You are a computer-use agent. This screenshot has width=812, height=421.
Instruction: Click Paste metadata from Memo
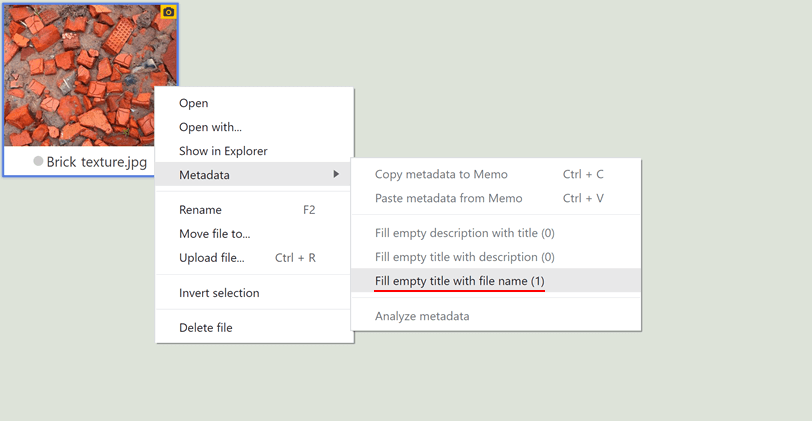click(x=496, y=198)
